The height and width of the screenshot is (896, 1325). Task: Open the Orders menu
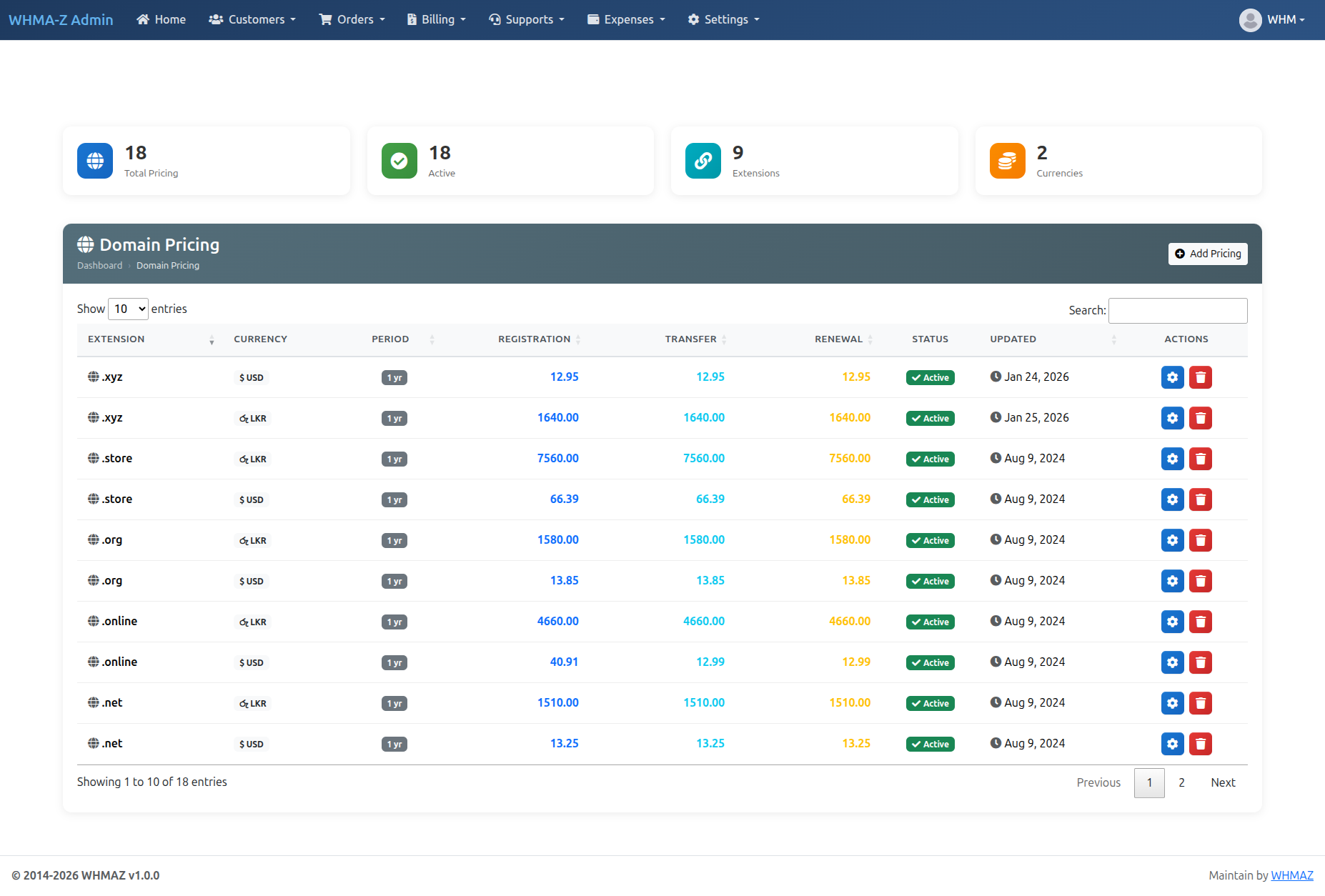pyautogui.click(x=352, y=19)
